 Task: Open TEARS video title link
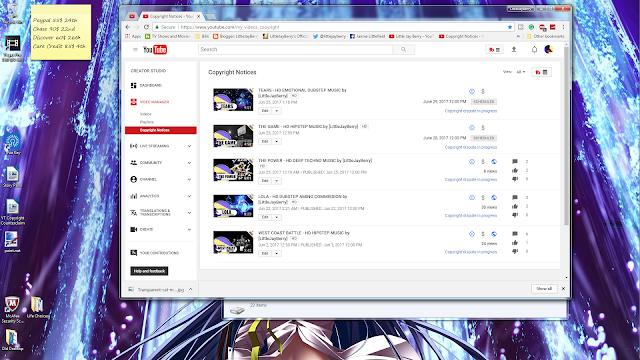(x=302, y=93)
